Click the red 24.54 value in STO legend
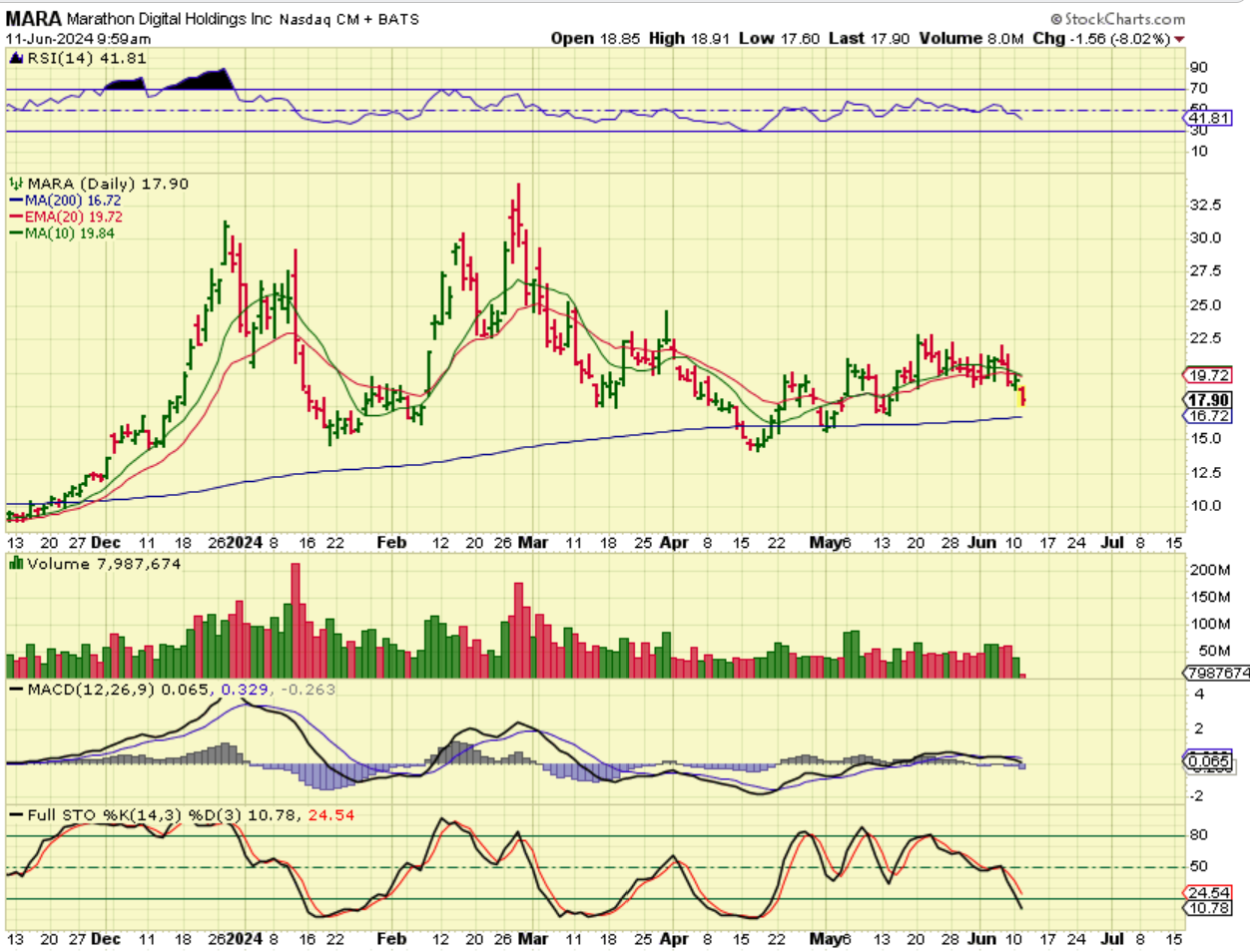The width and height of the screenshot is (1250, 952). coord(331,815)
